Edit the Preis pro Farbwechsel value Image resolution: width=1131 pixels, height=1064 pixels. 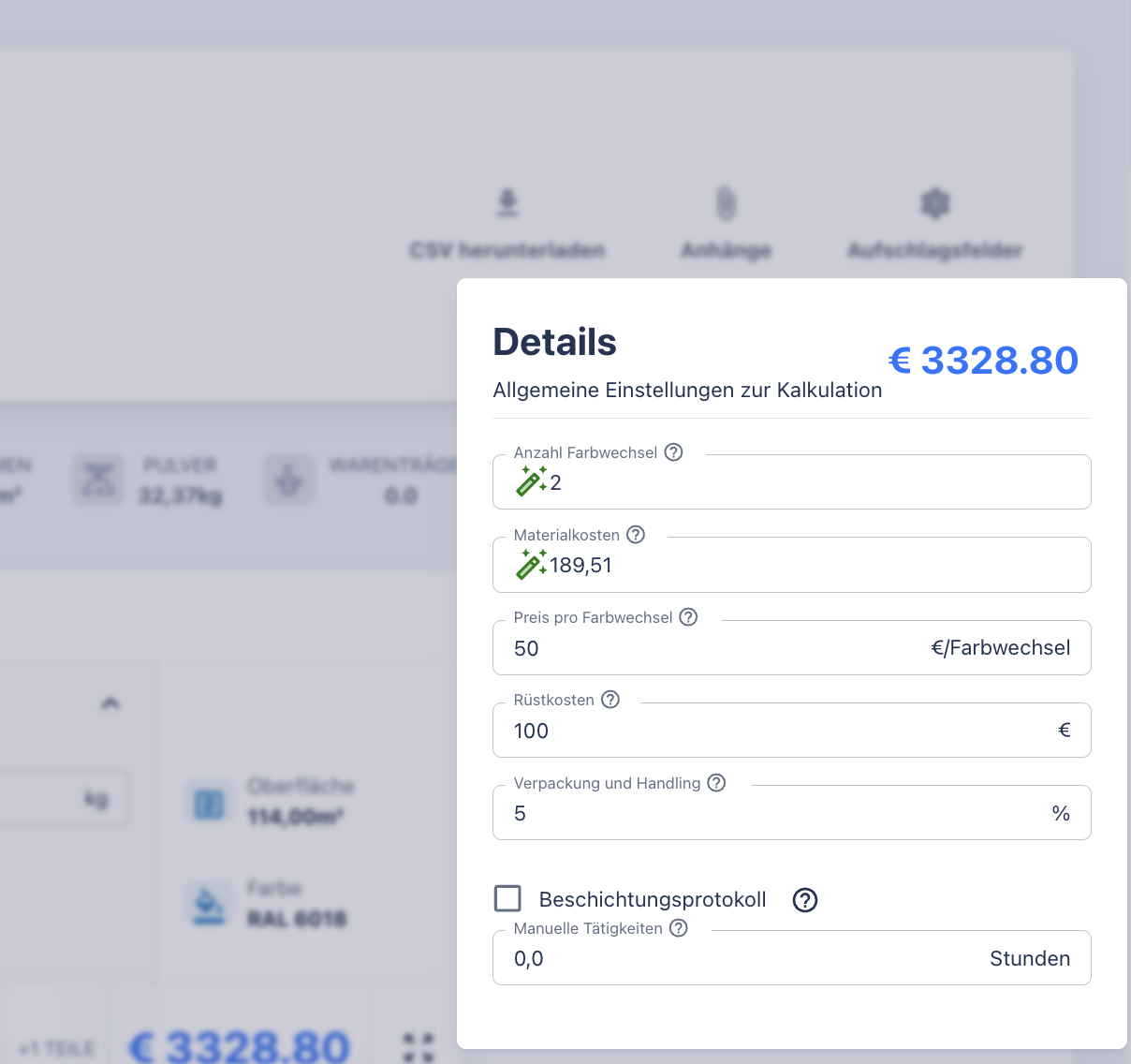pos(712,648)
